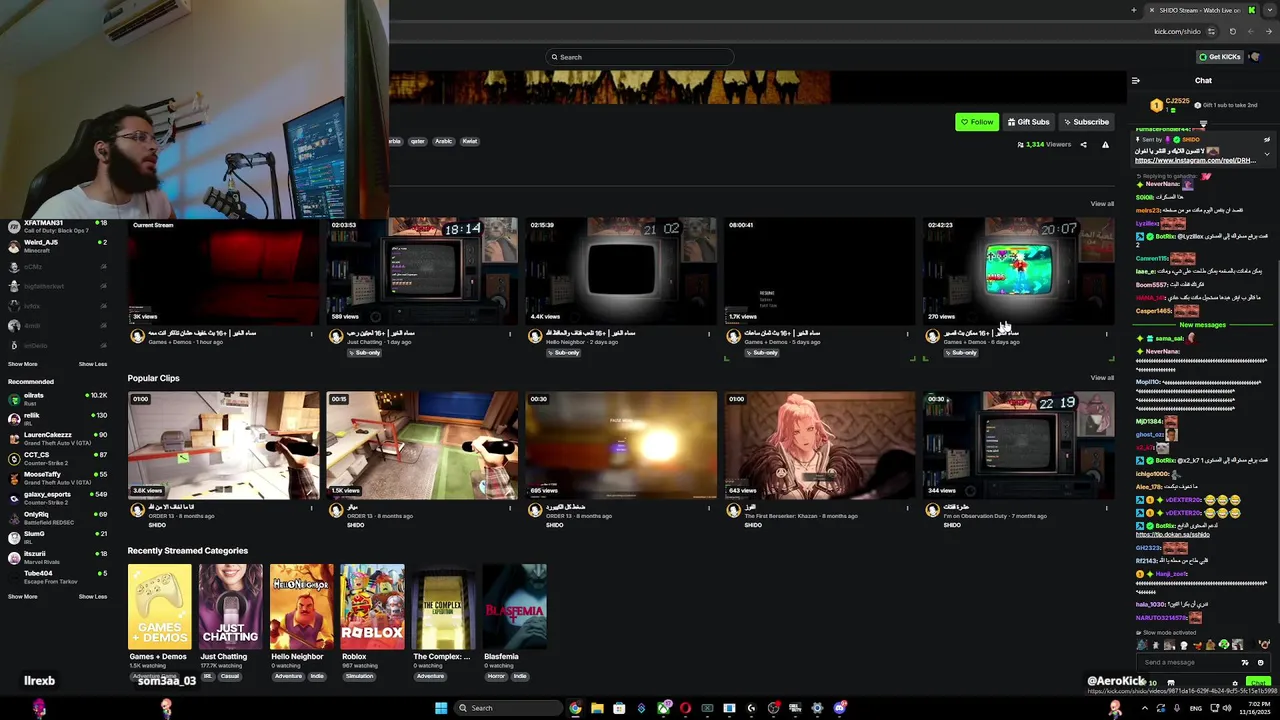Open Chrome from the taskbar

point(575,708)
